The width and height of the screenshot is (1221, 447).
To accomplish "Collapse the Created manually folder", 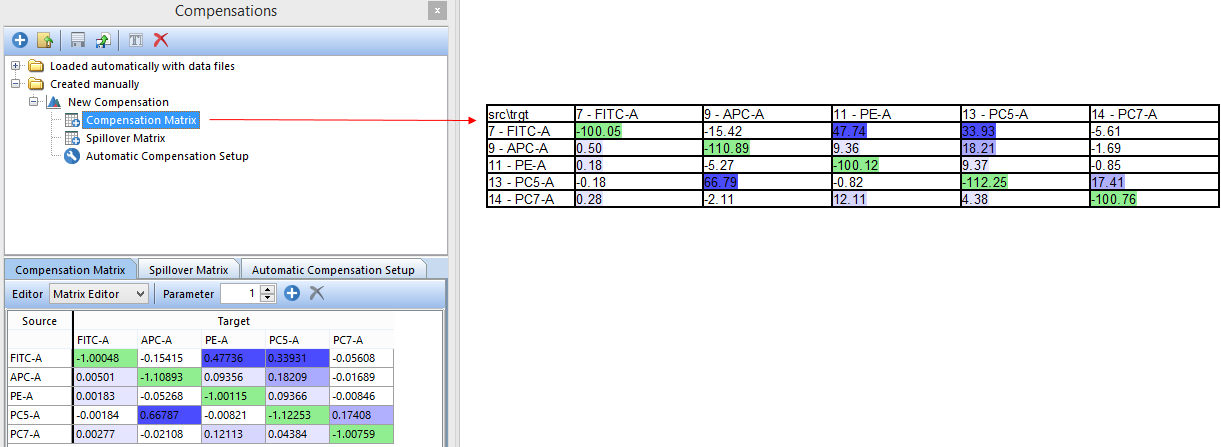I will (16, 84).
